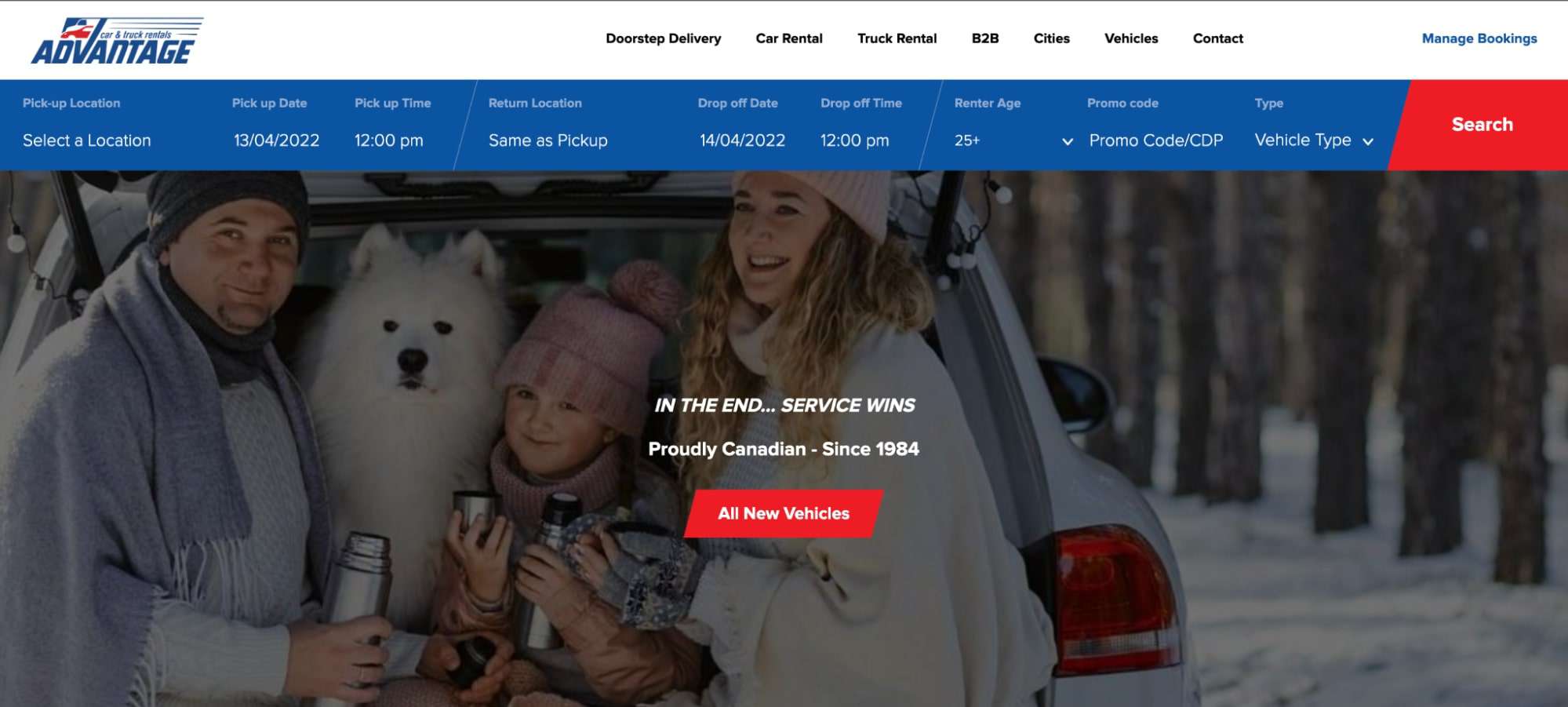Image resolution: width=1568 pixels, height=707 pixels.
Task: Open the Vehicles menu link
Action: [1131, 38]
